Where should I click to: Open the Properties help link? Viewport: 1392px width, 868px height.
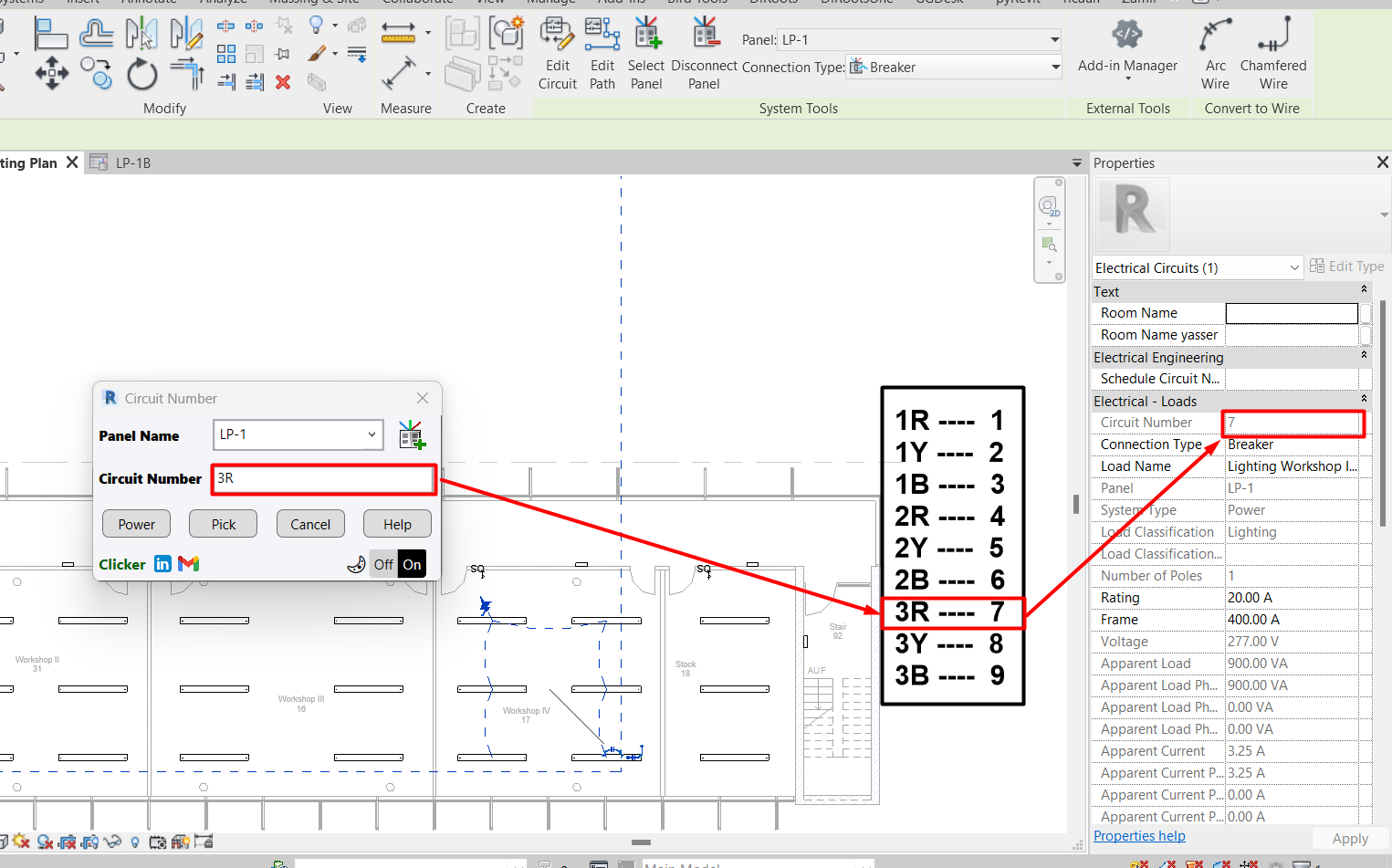click(1139, 836)
